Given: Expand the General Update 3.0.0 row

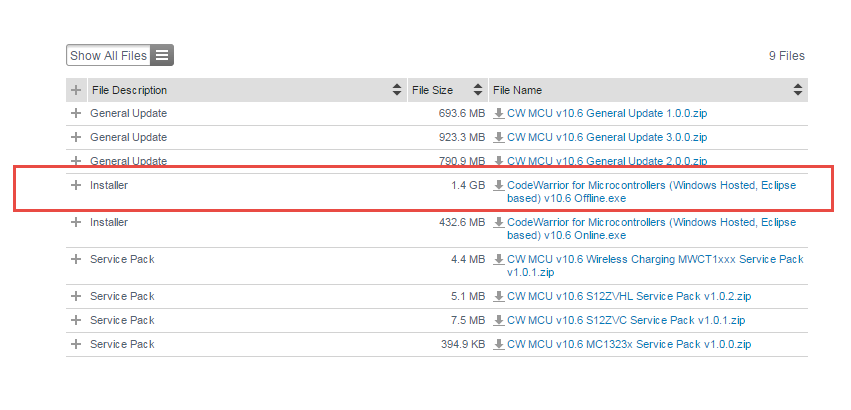Looking at the screenshot, I should click(x=76, y=137).
